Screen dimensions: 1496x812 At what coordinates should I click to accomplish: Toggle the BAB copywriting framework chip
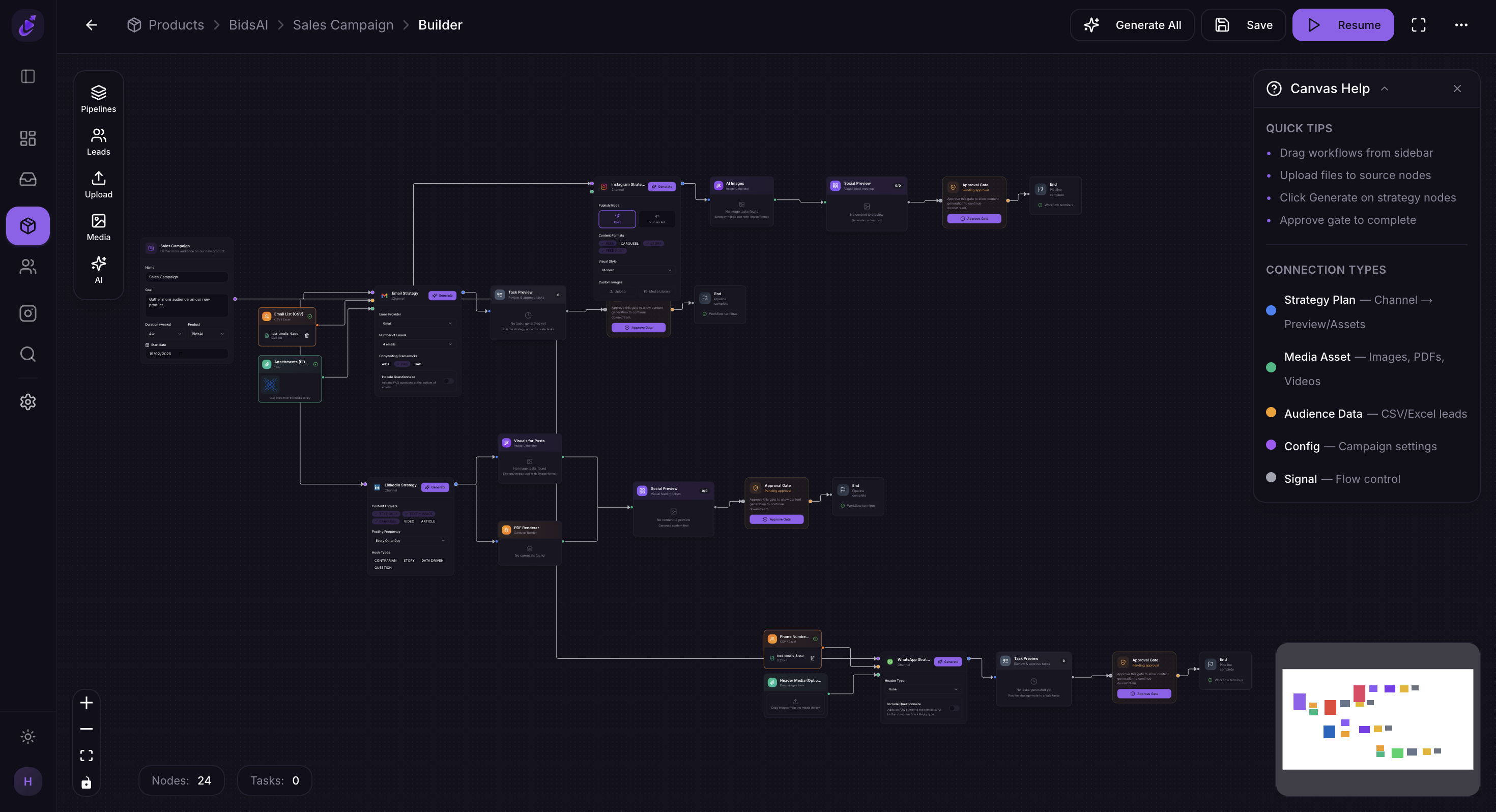pyautogui.click(x=418, y=364)
